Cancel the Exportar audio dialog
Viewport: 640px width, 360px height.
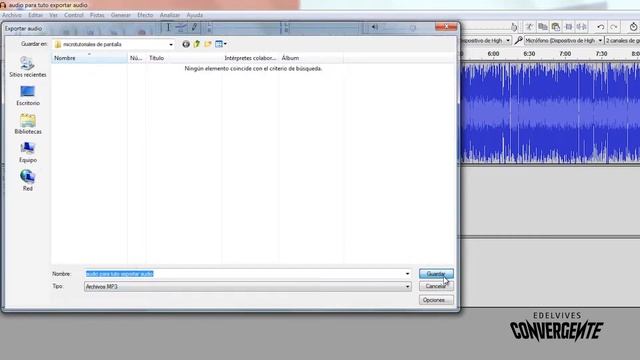pos(436,286)
